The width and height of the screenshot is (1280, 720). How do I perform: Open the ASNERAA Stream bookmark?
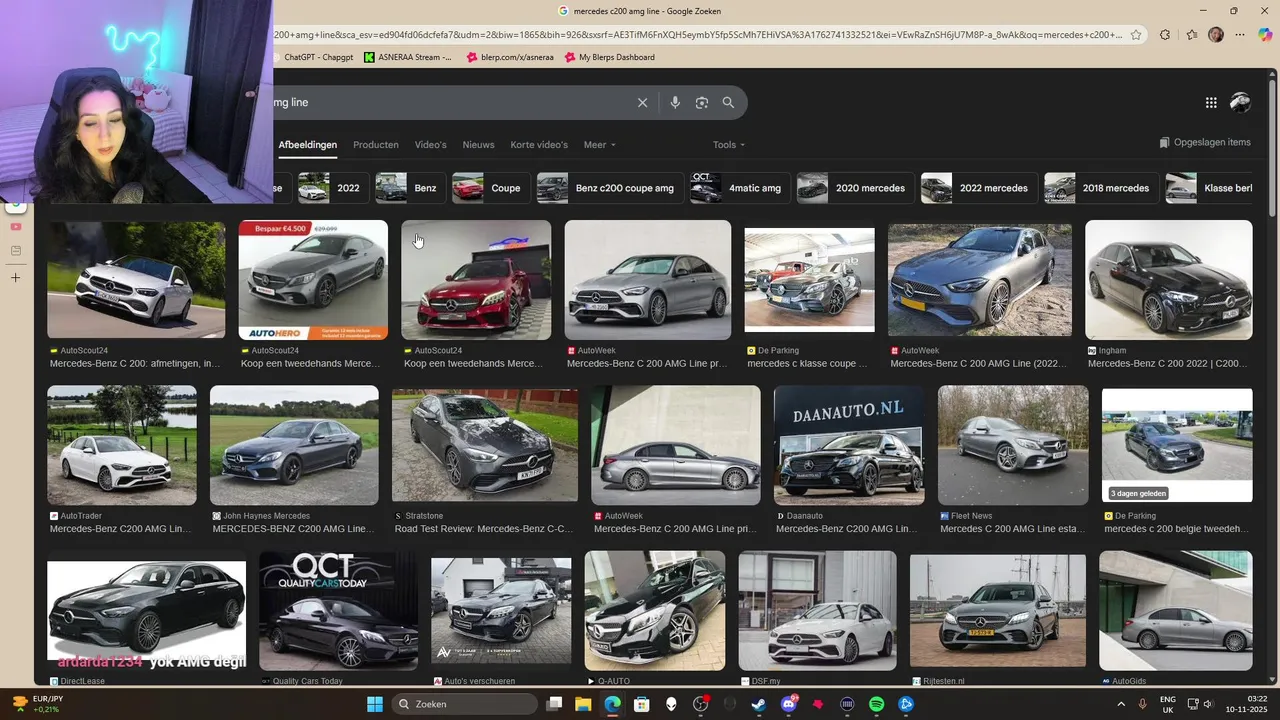(x=407, y=57)
